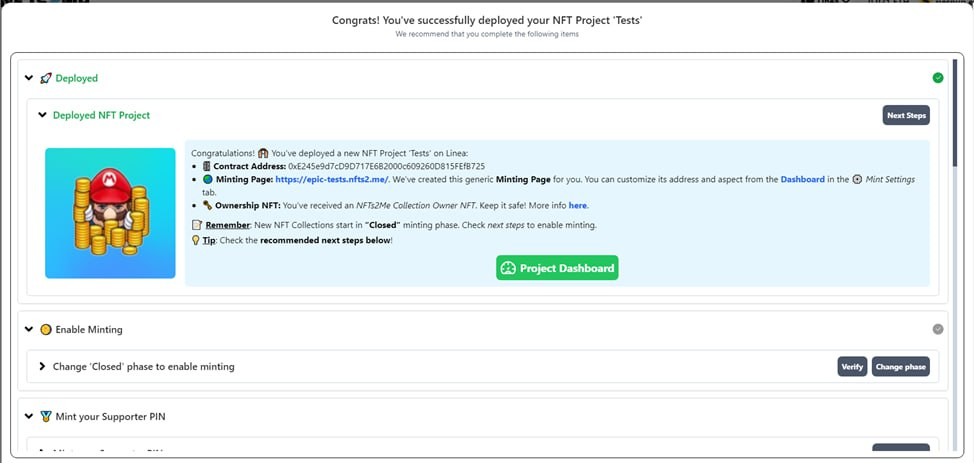Screen dimensions: 974x463
Task: Click the coin icon beside Enable Minting
Action: (45, 329)
